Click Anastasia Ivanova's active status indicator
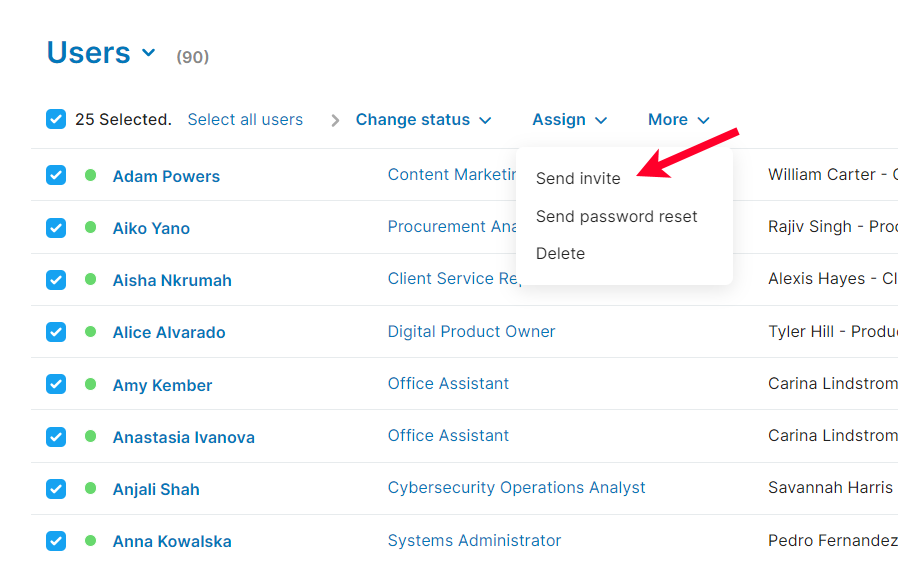The width and height of the screenshot is (898, 562). tap(91, 436)
